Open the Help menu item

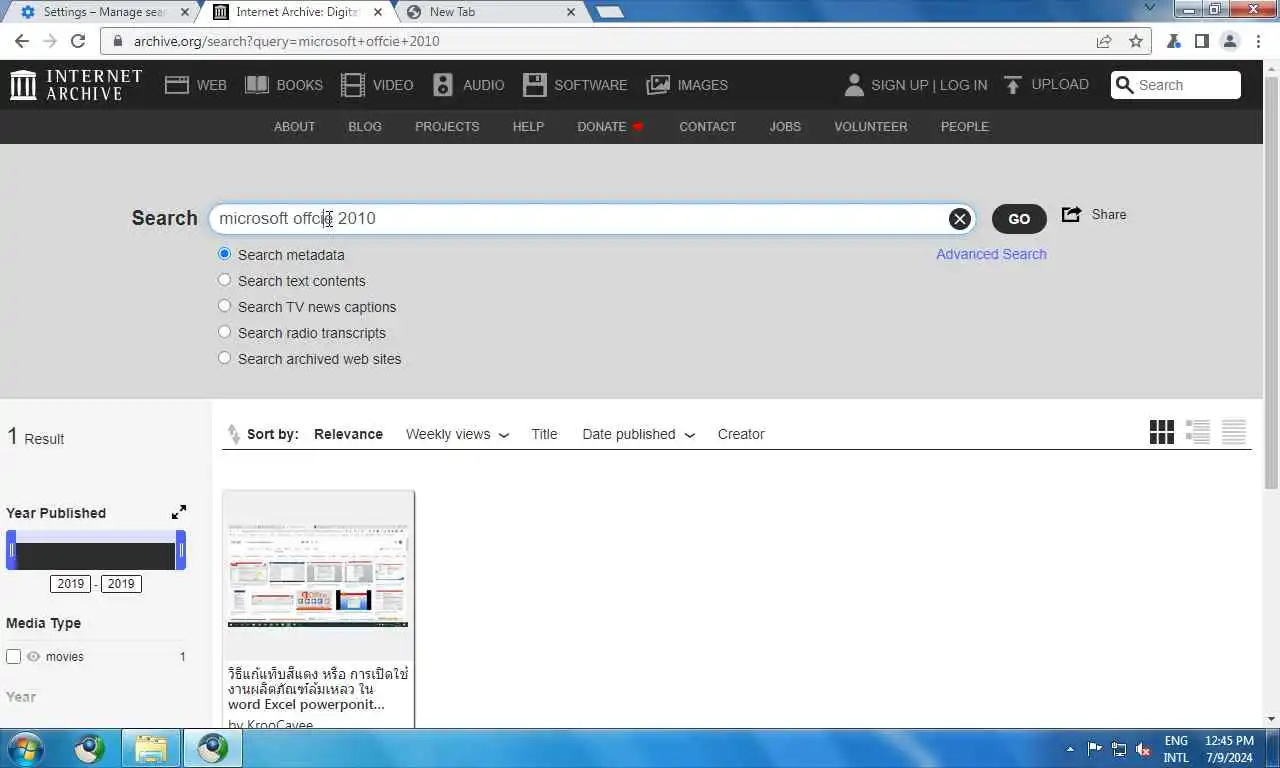[x=528, y=126]
